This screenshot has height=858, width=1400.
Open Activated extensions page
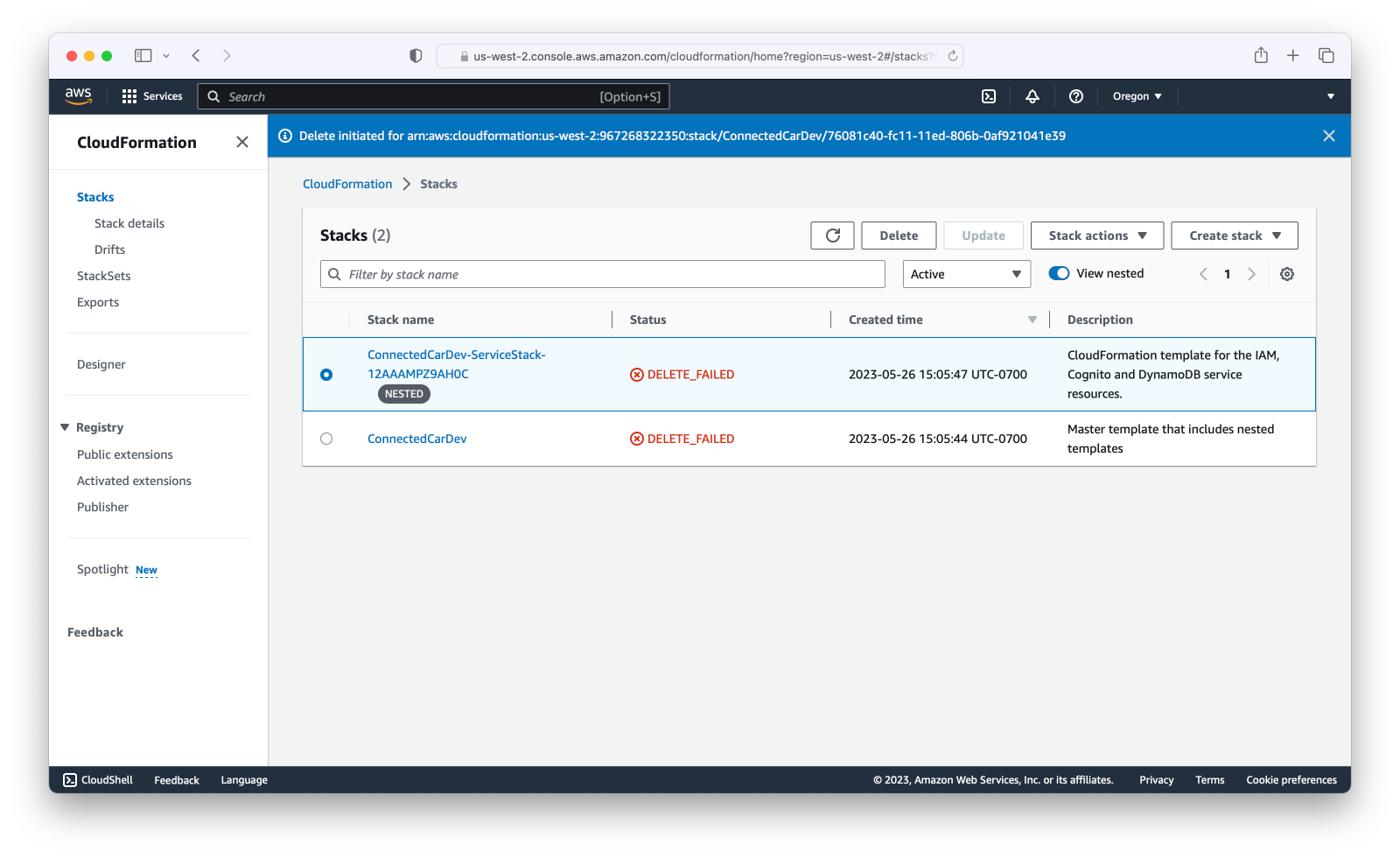134,481
